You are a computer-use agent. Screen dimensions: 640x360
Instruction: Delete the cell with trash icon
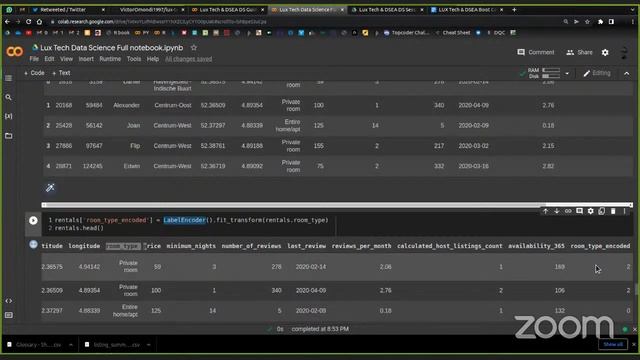613,211
